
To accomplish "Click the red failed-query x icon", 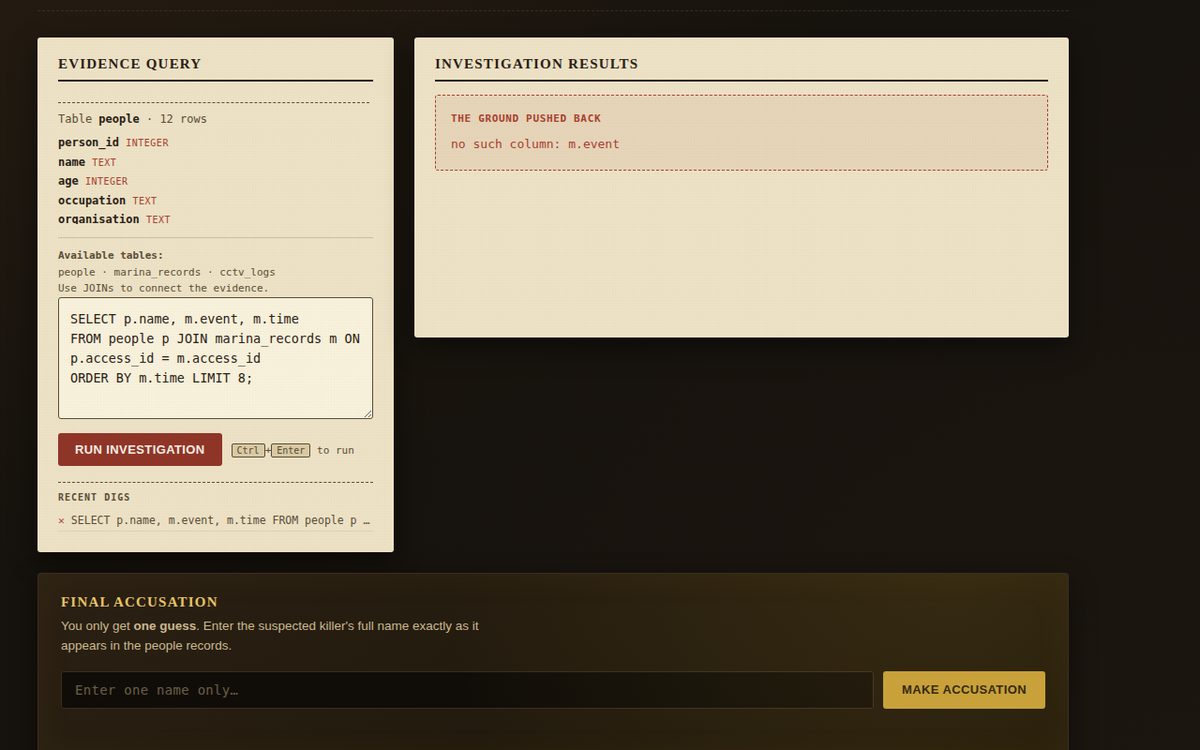I will click(x=61, y=521).
